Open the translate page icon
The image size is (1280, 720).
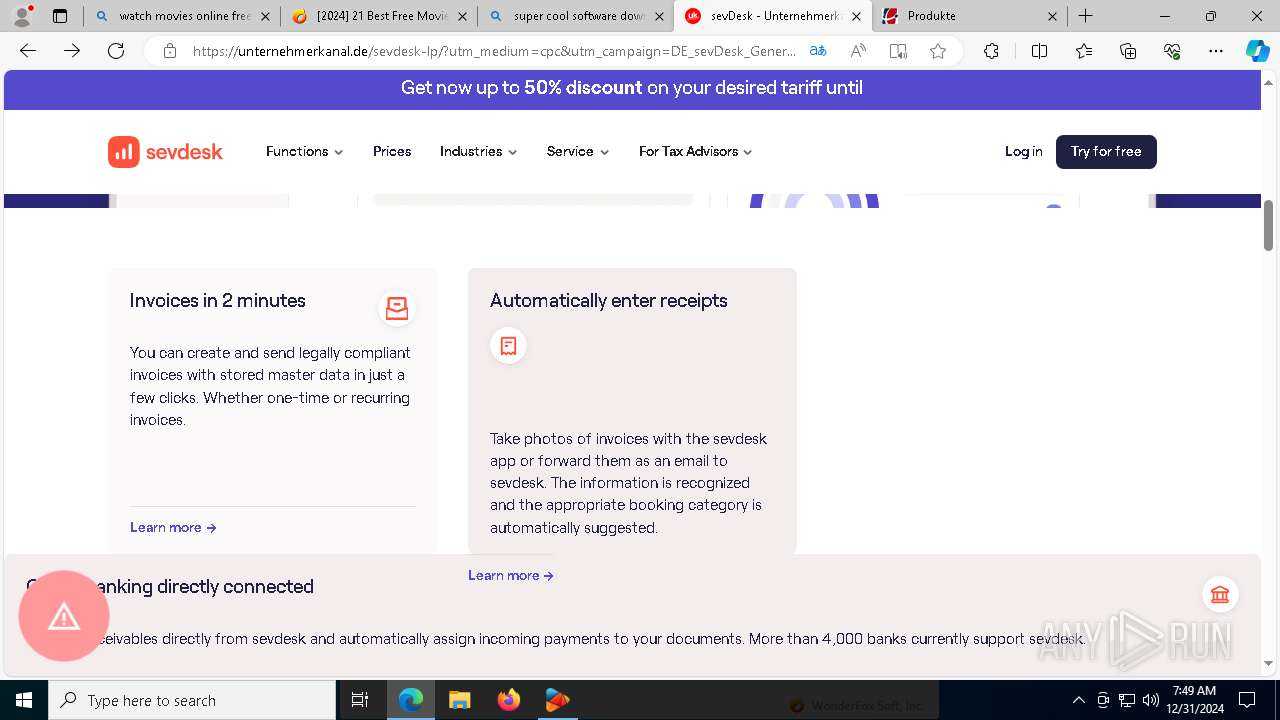[818, 51]
